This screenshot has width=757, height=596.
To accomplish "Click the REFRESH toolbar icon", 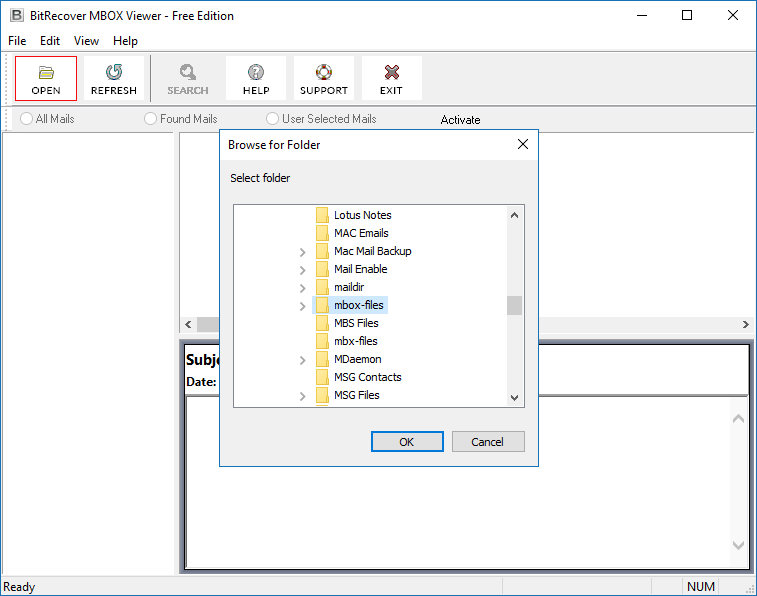I will point(114,72).
